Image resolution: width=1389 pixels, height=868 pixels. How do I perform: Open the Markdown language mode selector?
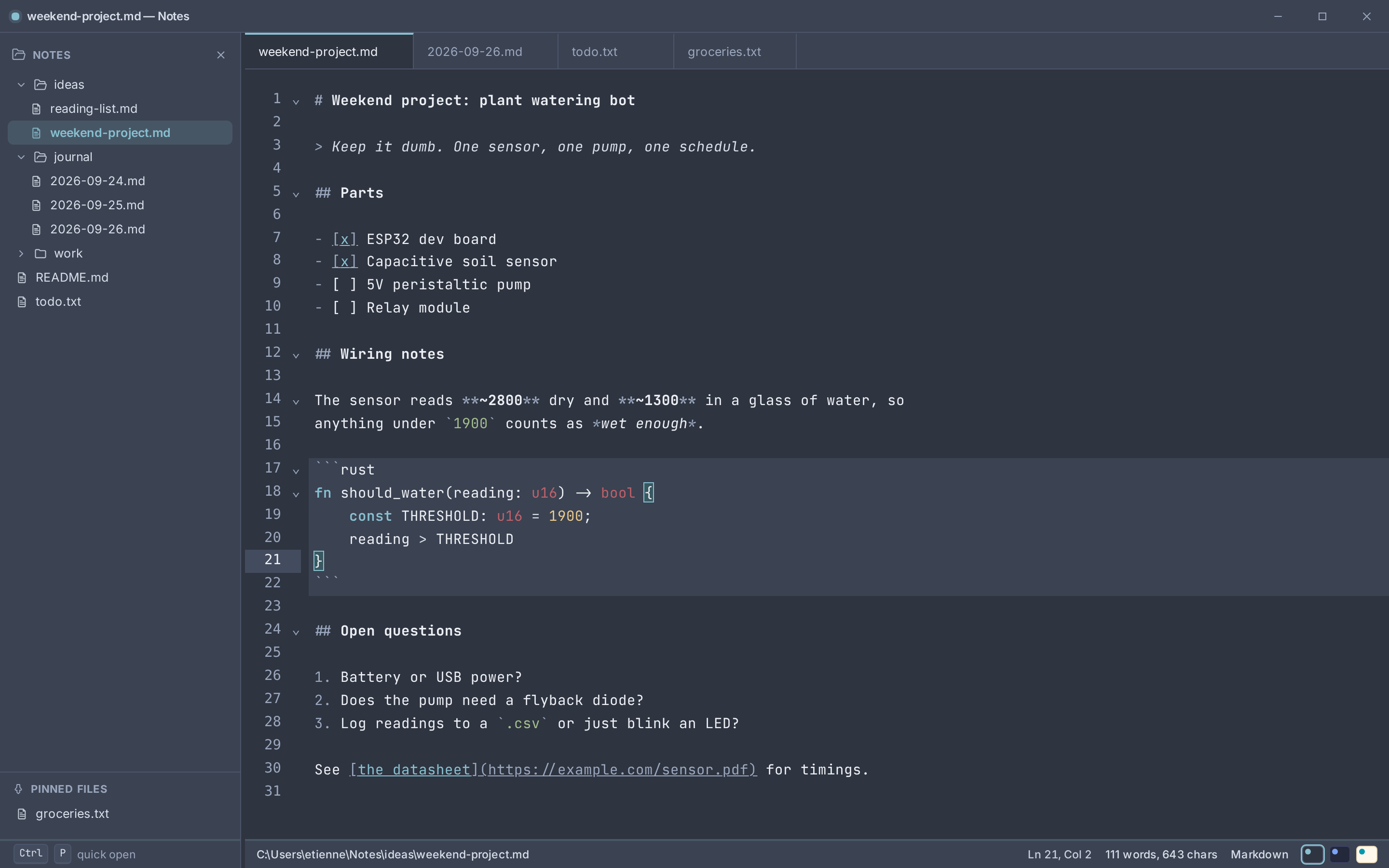click(1259, 854)
